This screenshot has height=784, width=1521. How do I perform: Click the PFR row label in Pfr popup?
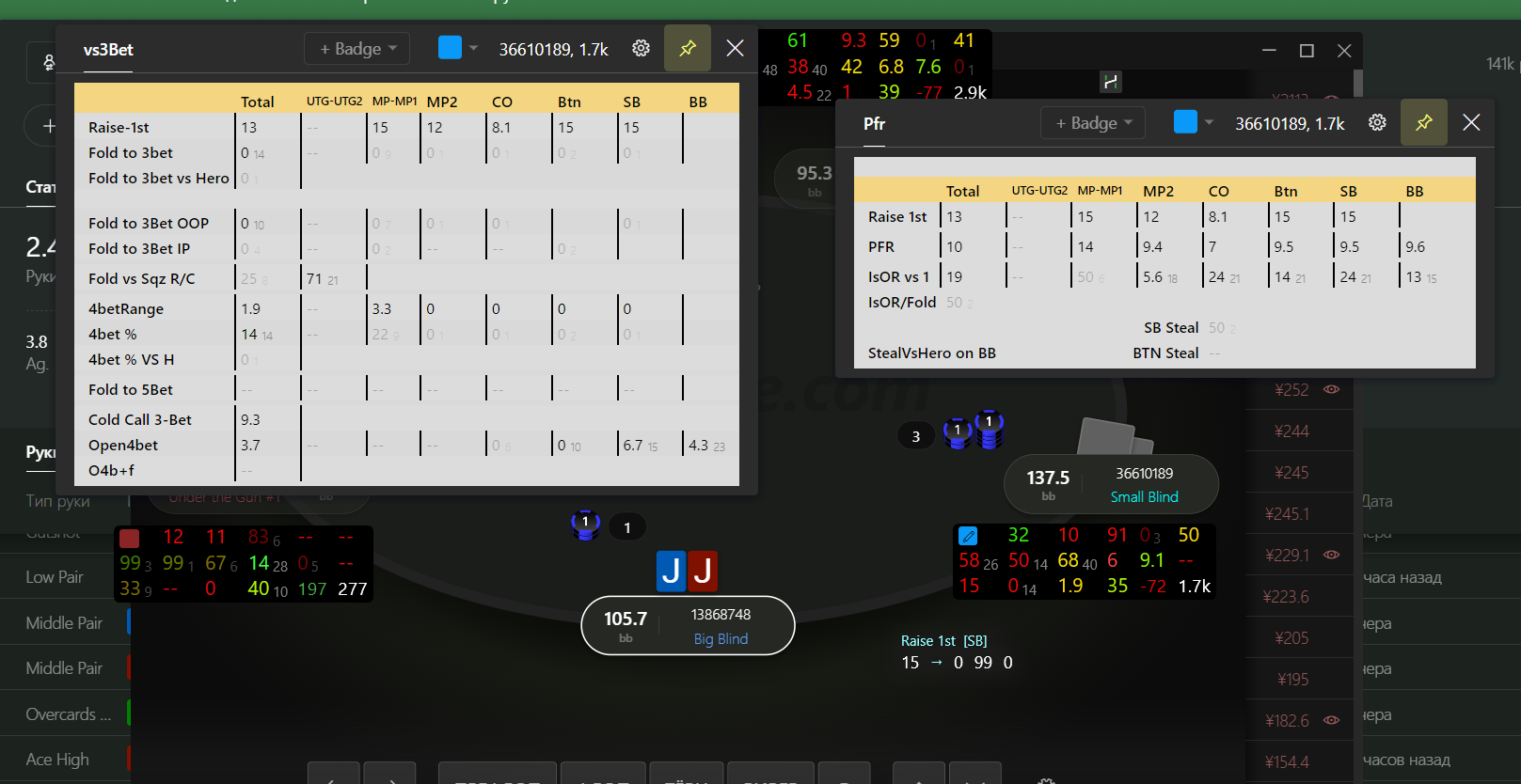click(881, 247)
